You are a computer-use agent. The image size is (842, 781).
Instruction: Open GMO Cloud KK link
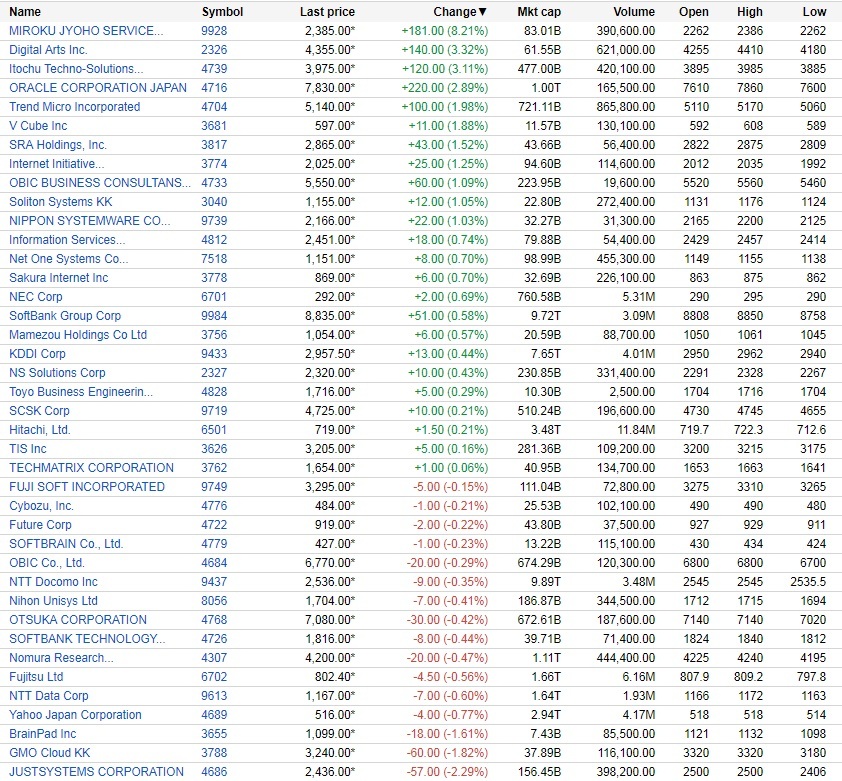click(x=49, y=753)
